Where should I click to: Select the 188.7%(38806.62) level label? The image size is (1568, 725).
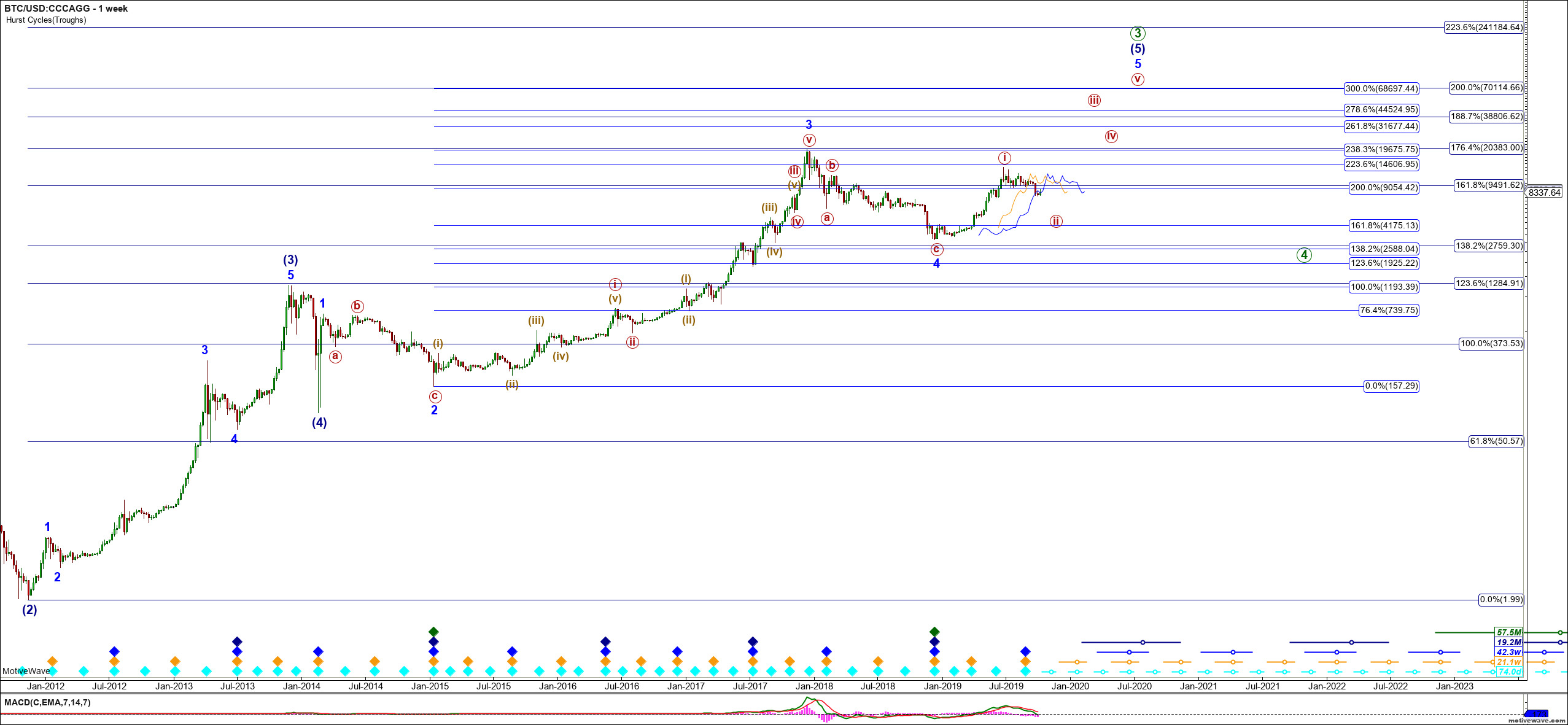point(1486,116)
